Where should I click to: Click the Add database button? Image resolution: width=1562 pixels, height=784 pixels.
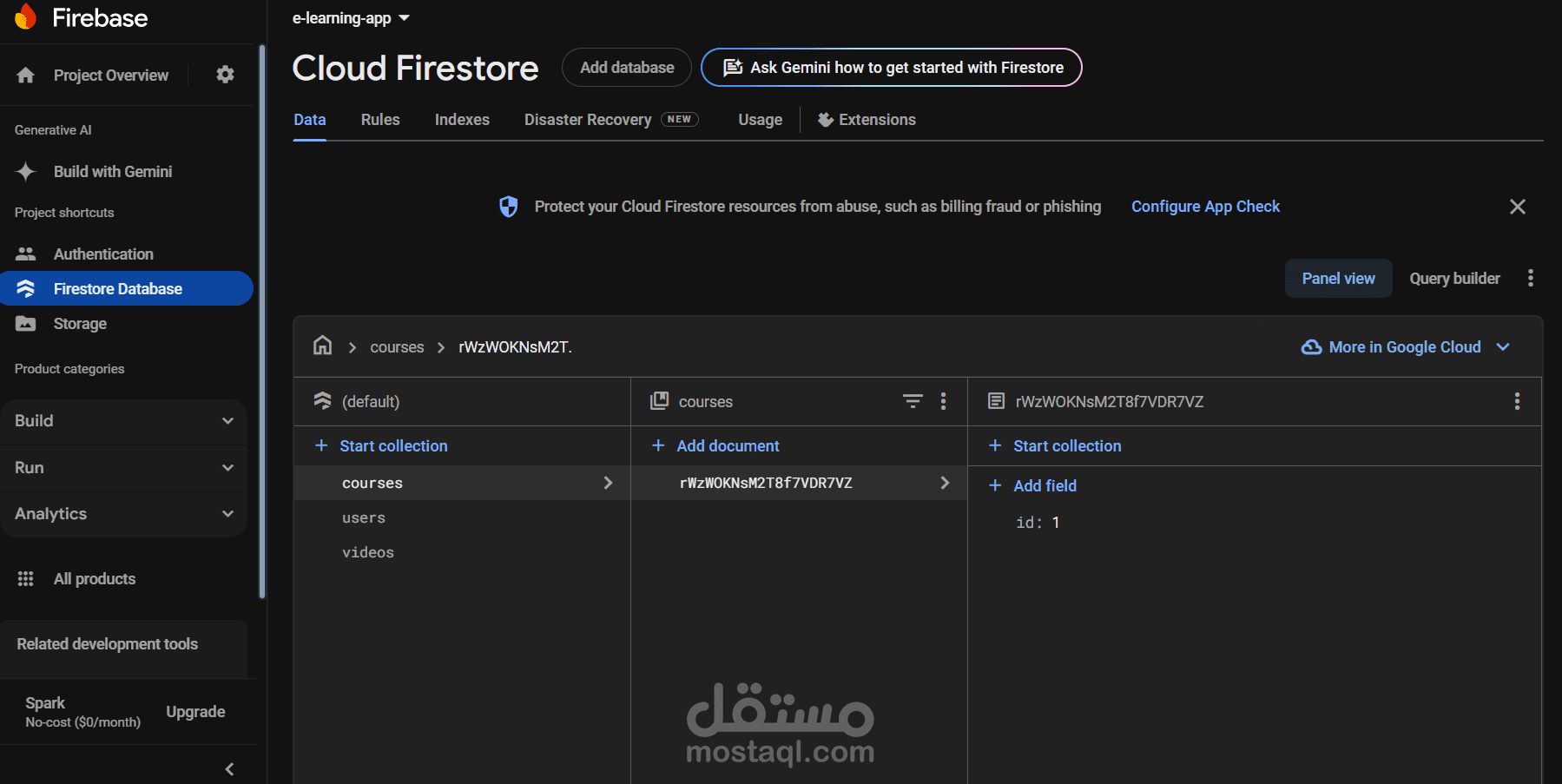click(627, 68)
